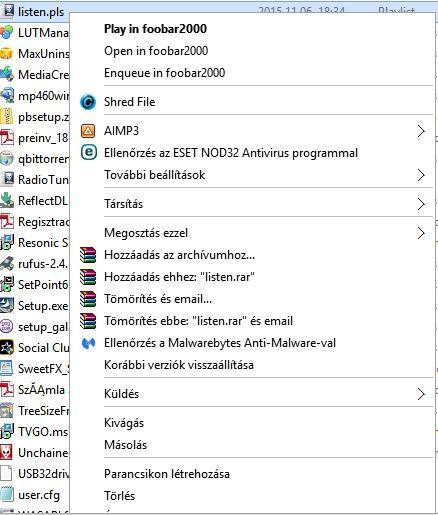This screenshot has width=438, height=515.
Task: Select the setup_gal file name
Action: [x=43, y=327]
